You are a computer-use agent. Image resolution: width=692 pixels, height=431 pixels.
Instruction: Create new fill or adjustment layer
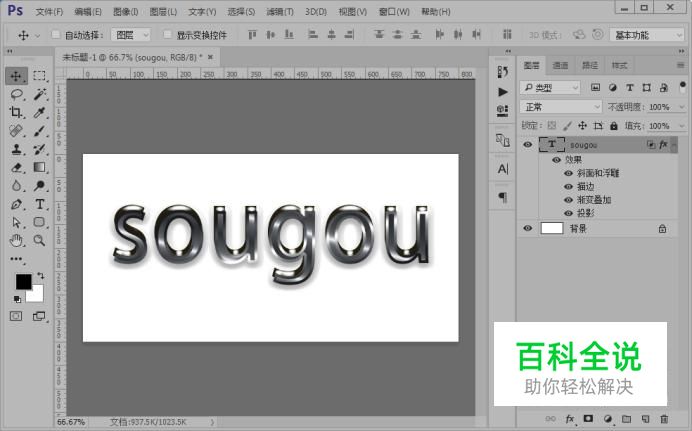[608, 419]
